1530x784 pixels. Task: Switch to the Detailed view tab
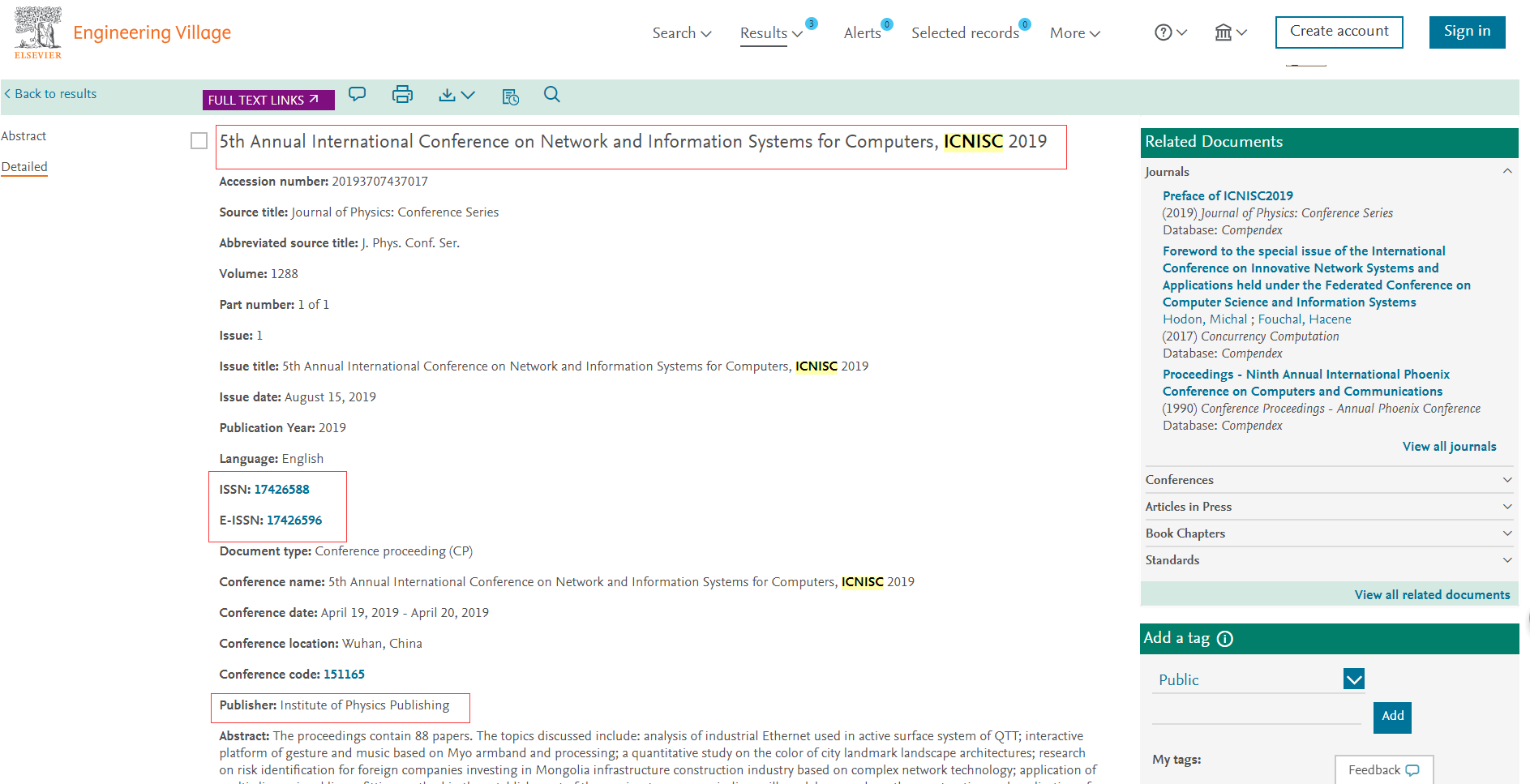click(24, 167)
